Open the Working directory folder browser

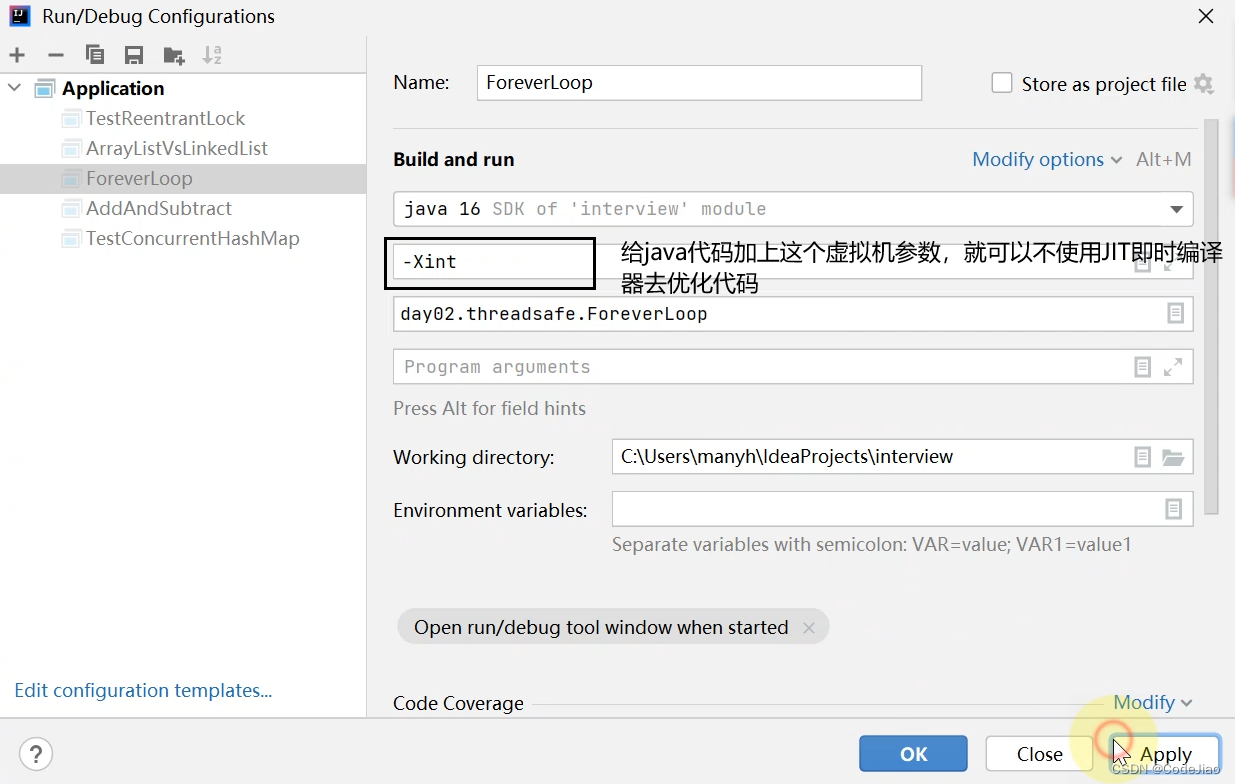point(1172,457)
